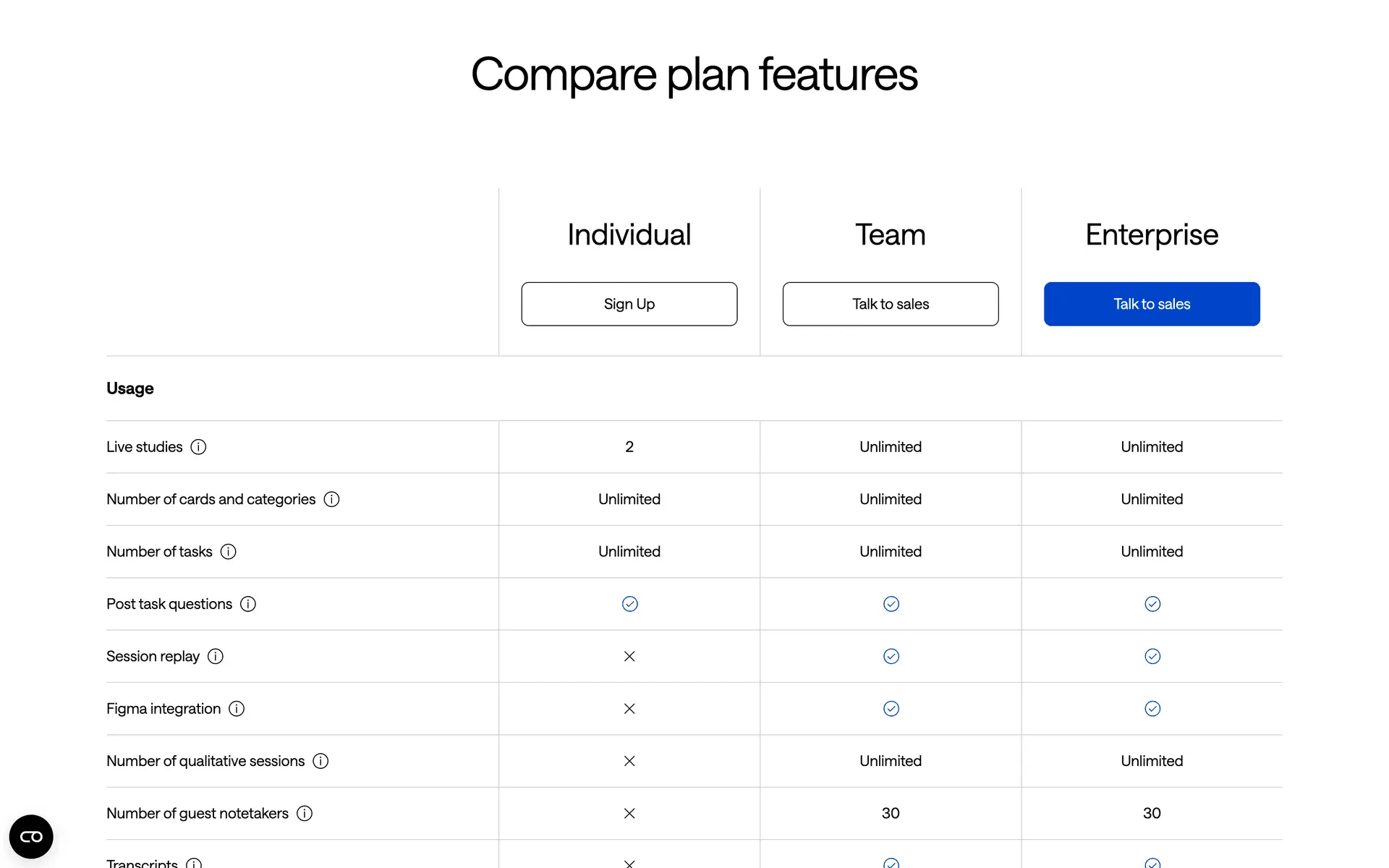The width and height of the screenshot is (1389, 868).
Task: Click the Session replay X in Individual column
Action: (x=629, y=656)
